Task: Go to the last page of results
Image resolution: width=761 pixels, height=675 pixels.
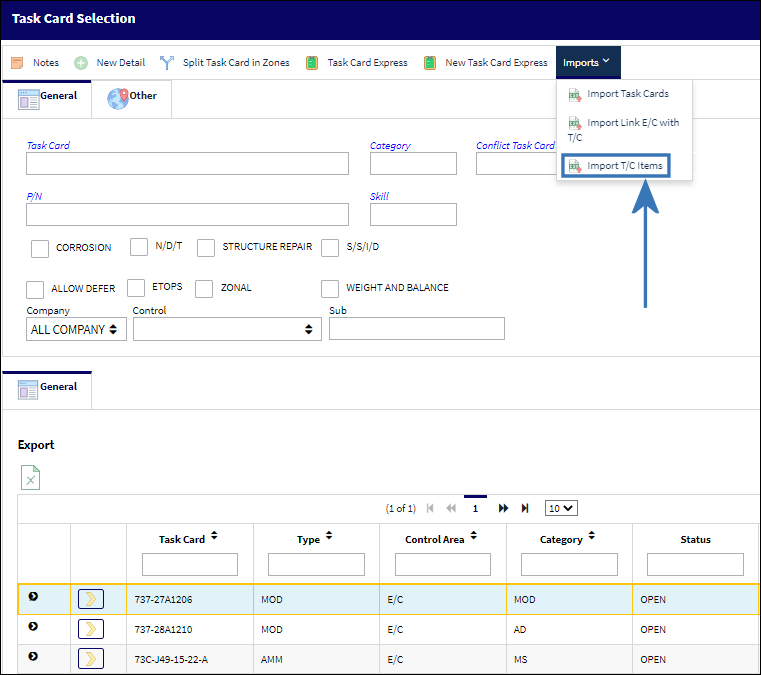Action: point(525,508)
